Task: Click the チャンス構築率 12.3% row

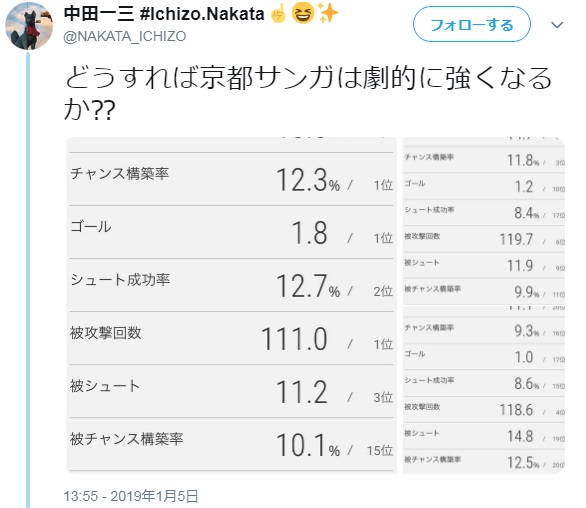Action: 232,179
